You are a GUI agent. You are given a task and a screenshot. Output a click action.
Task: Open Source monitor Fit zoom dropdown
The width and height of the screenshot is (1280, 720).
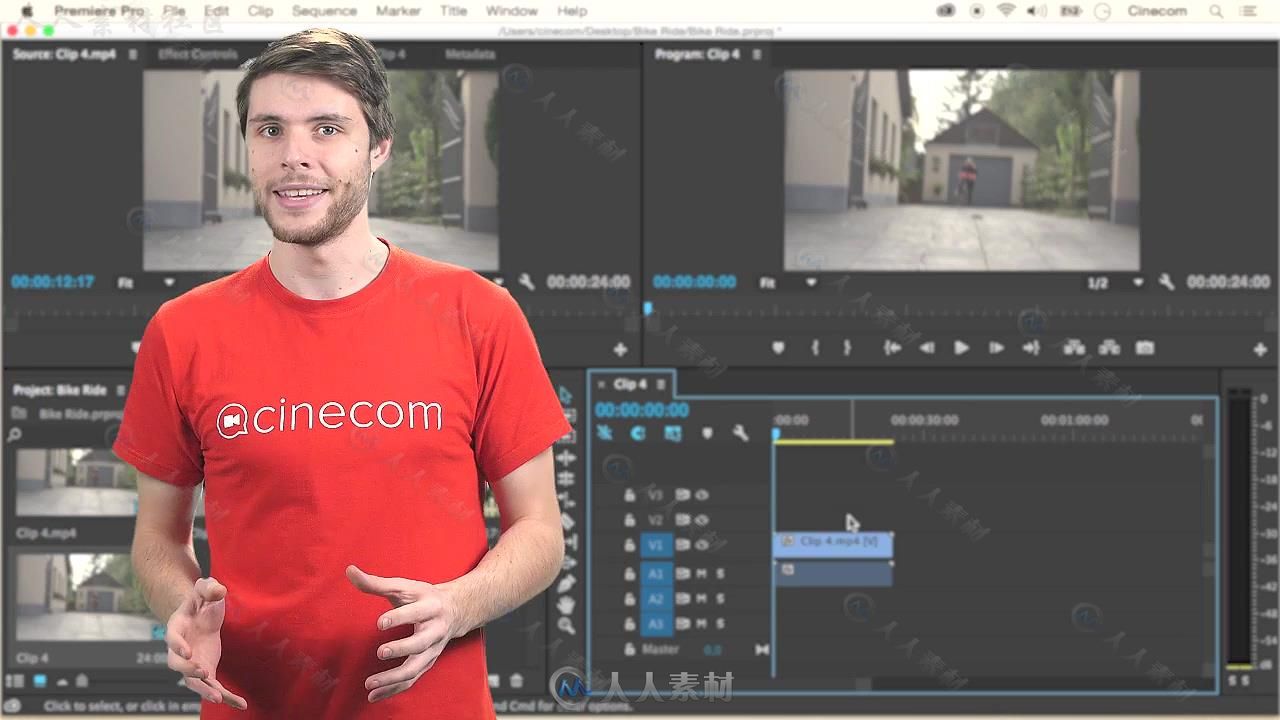pos(146,283)
